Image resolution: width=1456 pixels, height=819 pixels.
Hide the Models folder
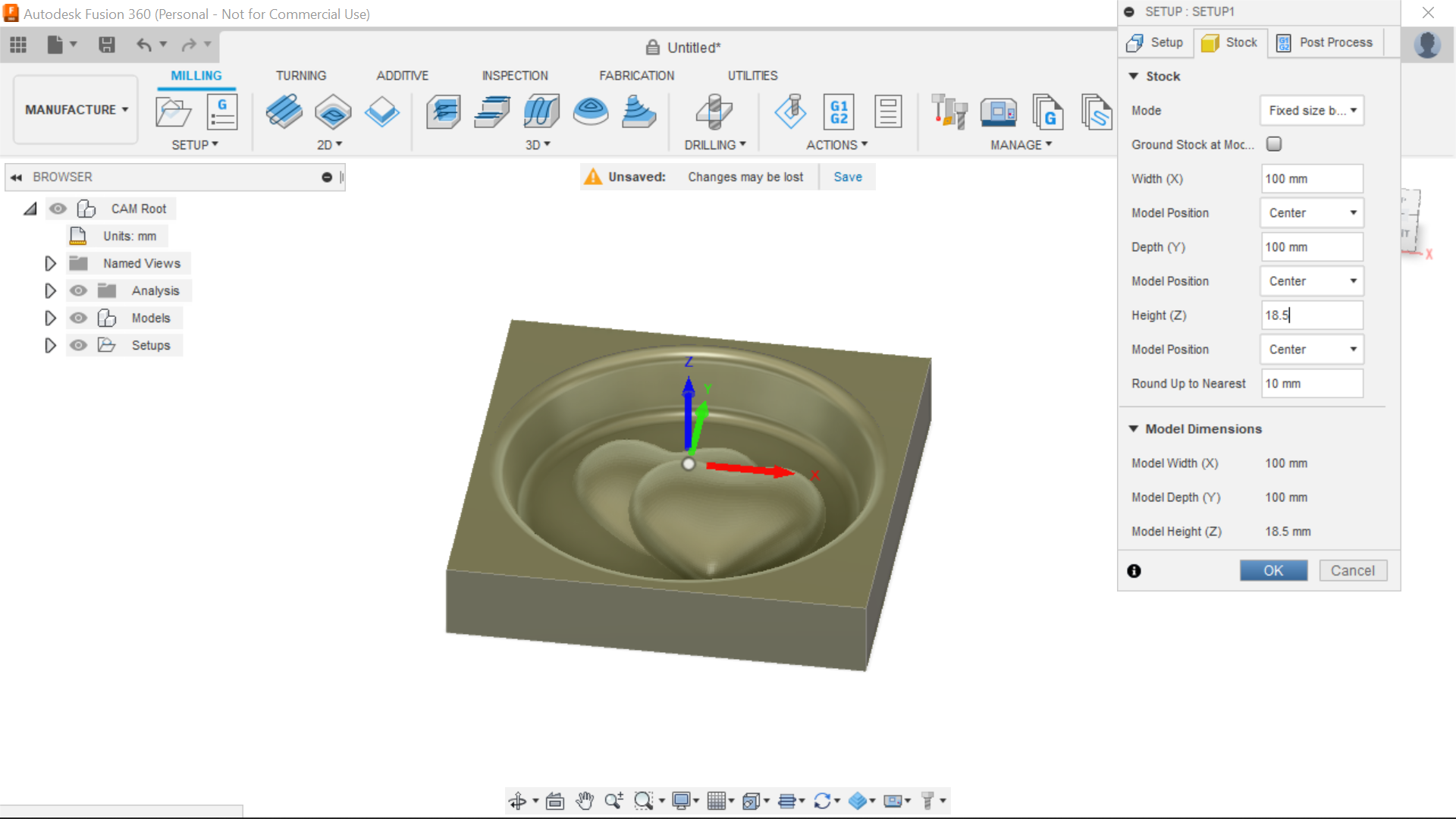(78, 318)
